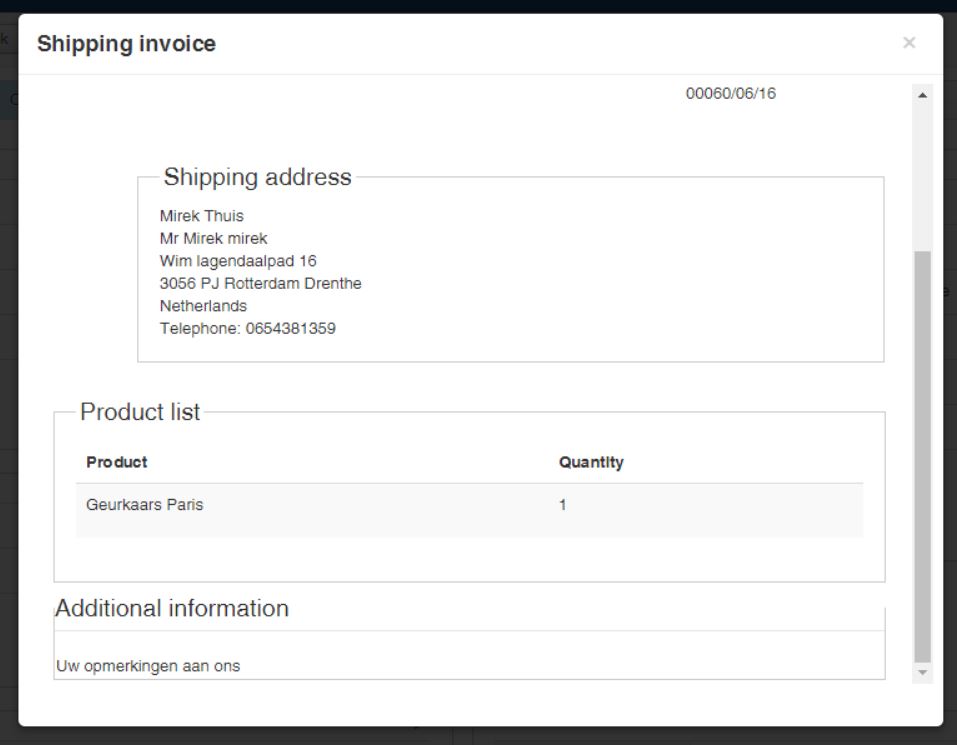Screen dimensions: 957x745
Task: Click the Shipping address section heading
Action: (x=257, y=178)
